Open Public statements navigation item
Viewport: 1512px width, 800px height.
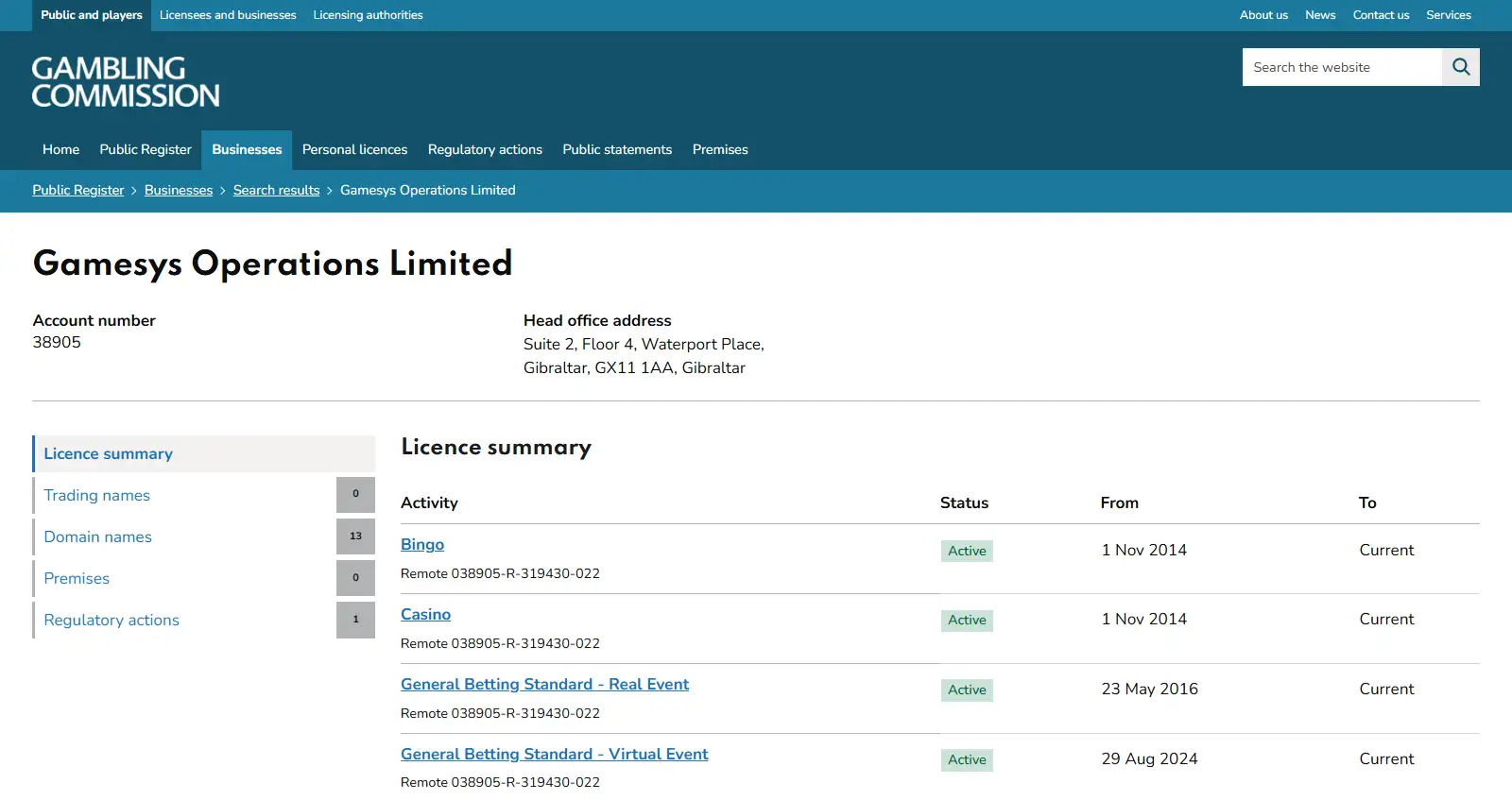pos(617,149)
